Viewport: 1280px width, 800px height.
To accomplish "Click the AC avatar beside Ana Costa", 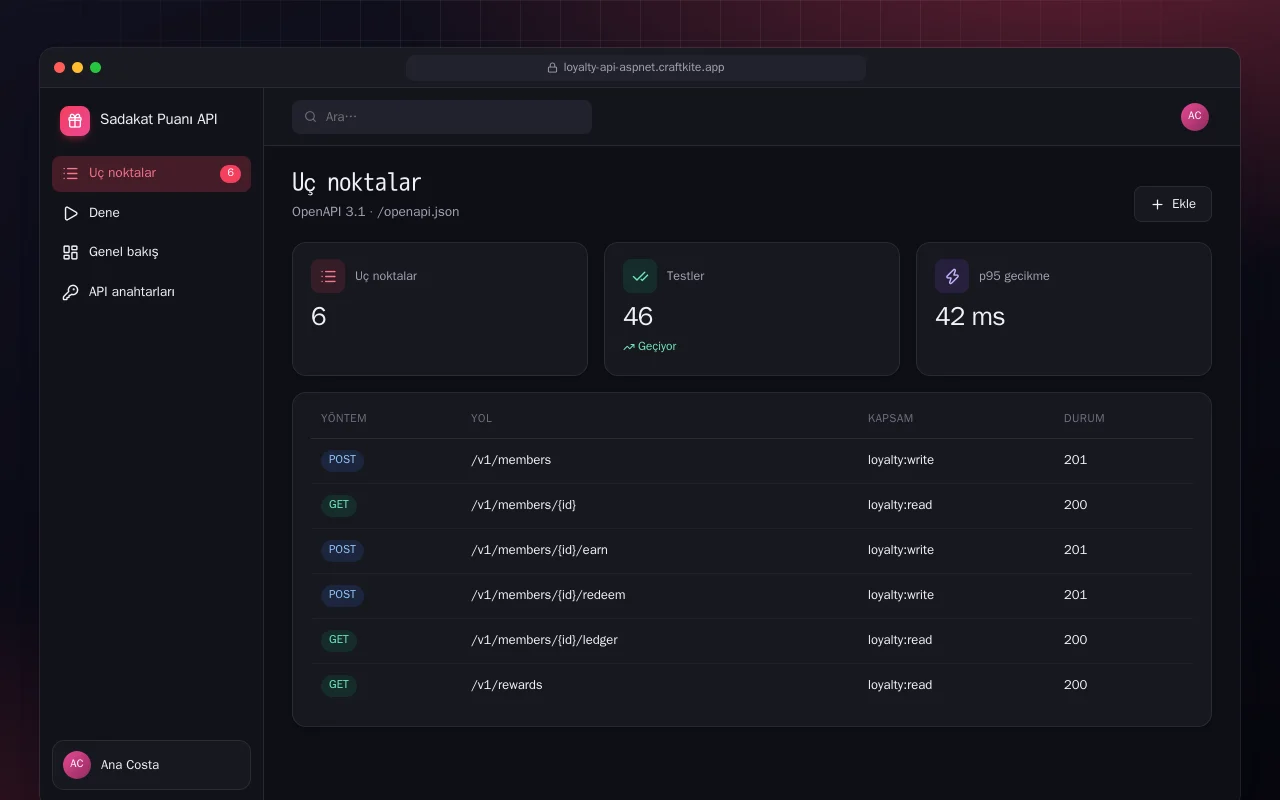I will click(x=77, y=764).
